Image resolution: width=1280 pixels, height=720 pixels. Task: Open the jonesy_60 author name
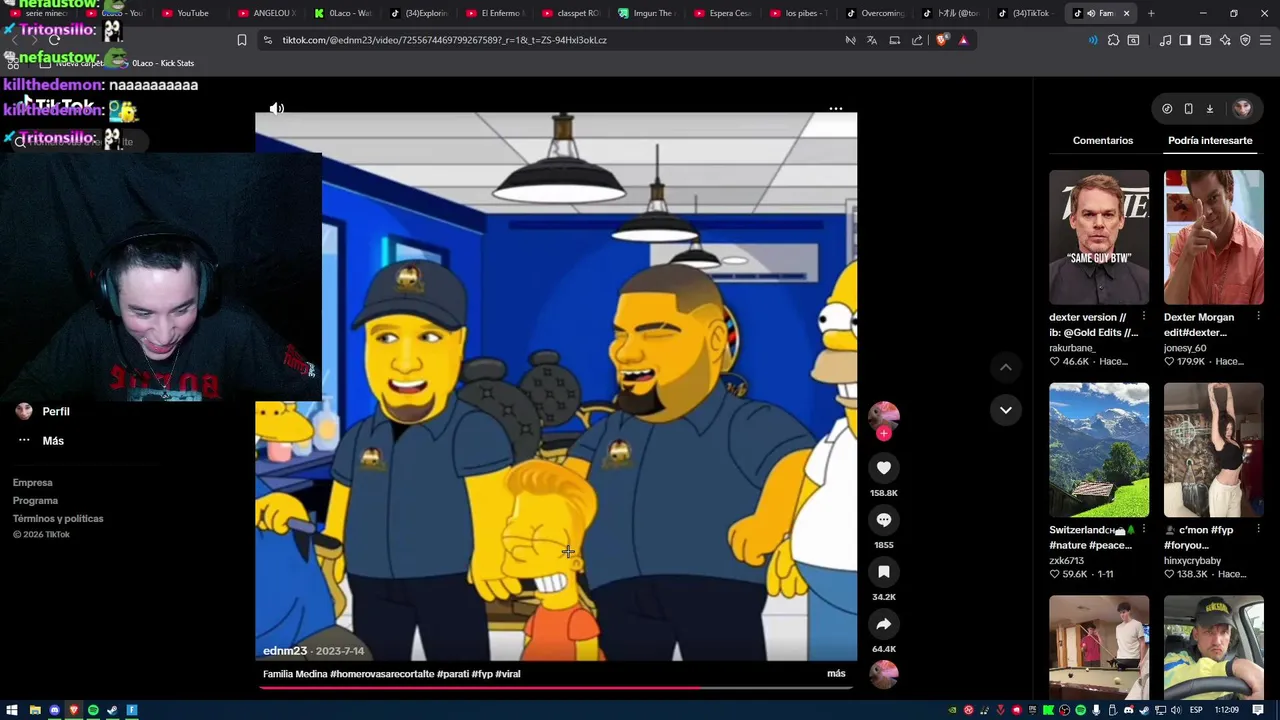pyautogui.click(x=1185, y=348)
